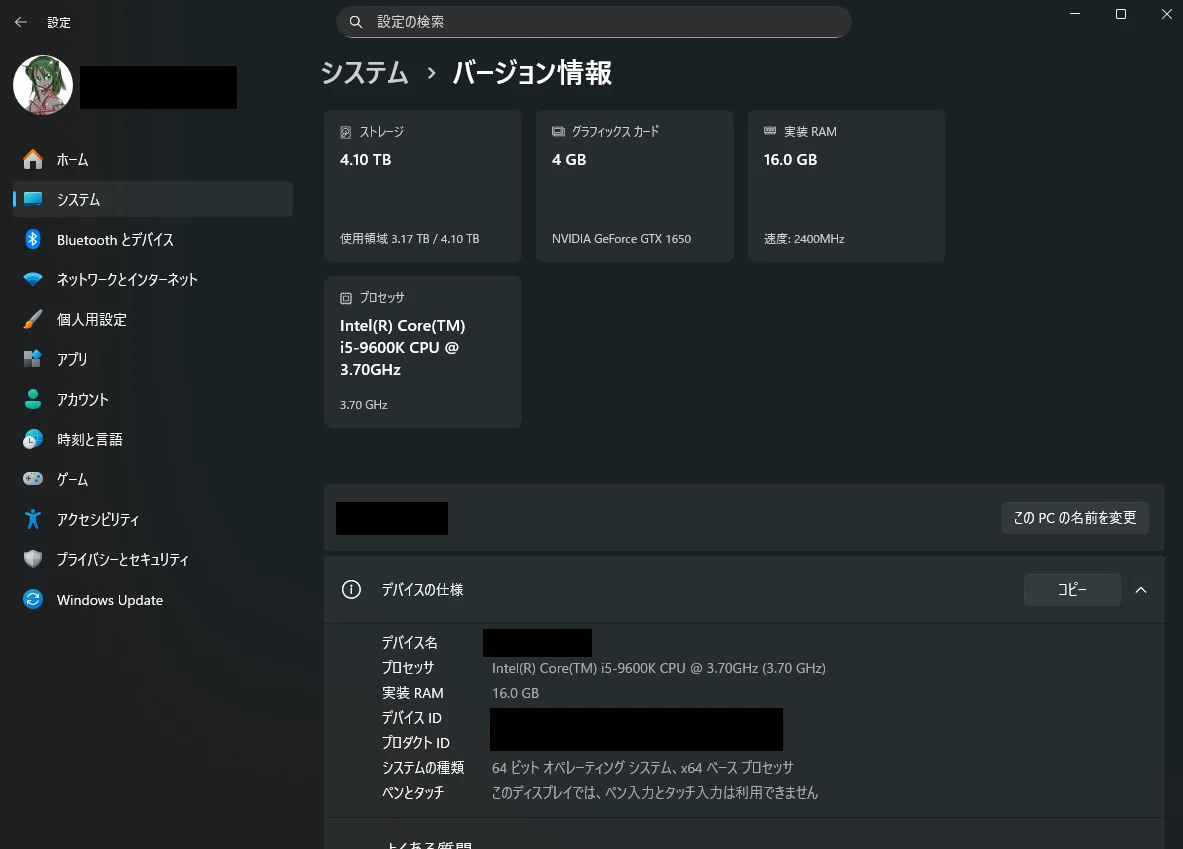Click the バージョン情報 page heading
The height and width of the screenshot is (849, 1183).
[532, 72]
